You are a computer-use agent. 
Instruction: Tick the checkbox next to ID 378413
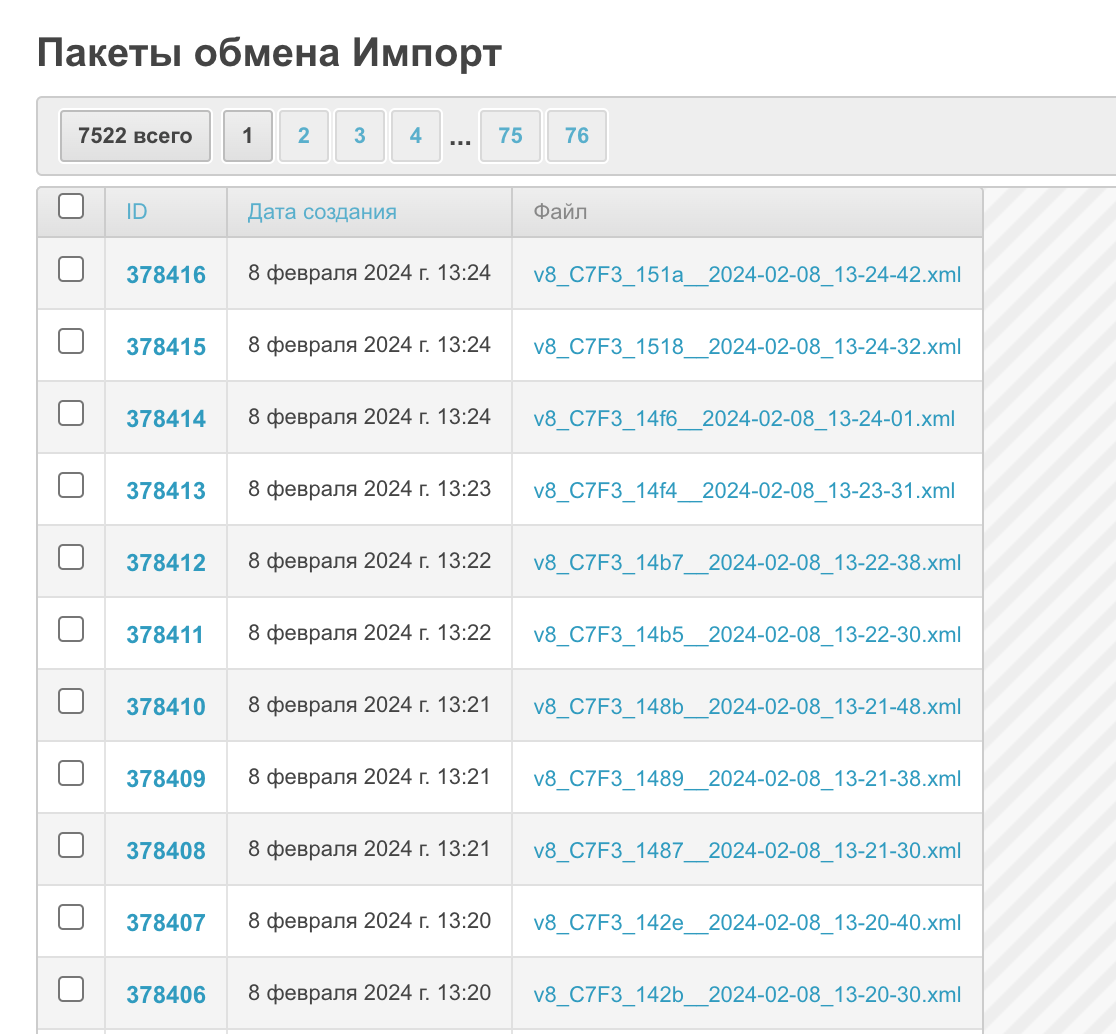click(71, 486)
